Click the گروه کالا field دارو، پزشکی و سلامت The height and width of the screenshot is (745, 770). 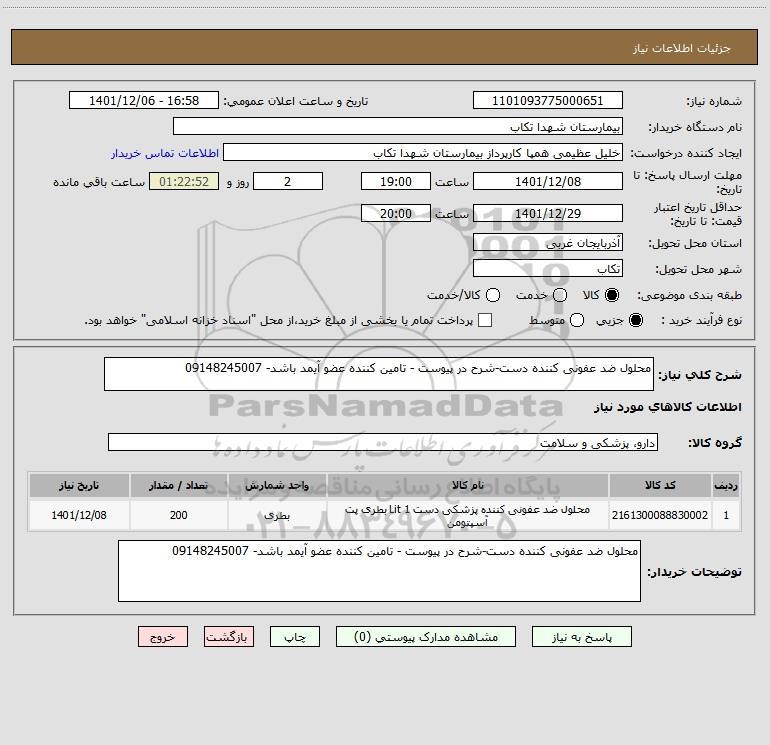[x=383, y=442]
